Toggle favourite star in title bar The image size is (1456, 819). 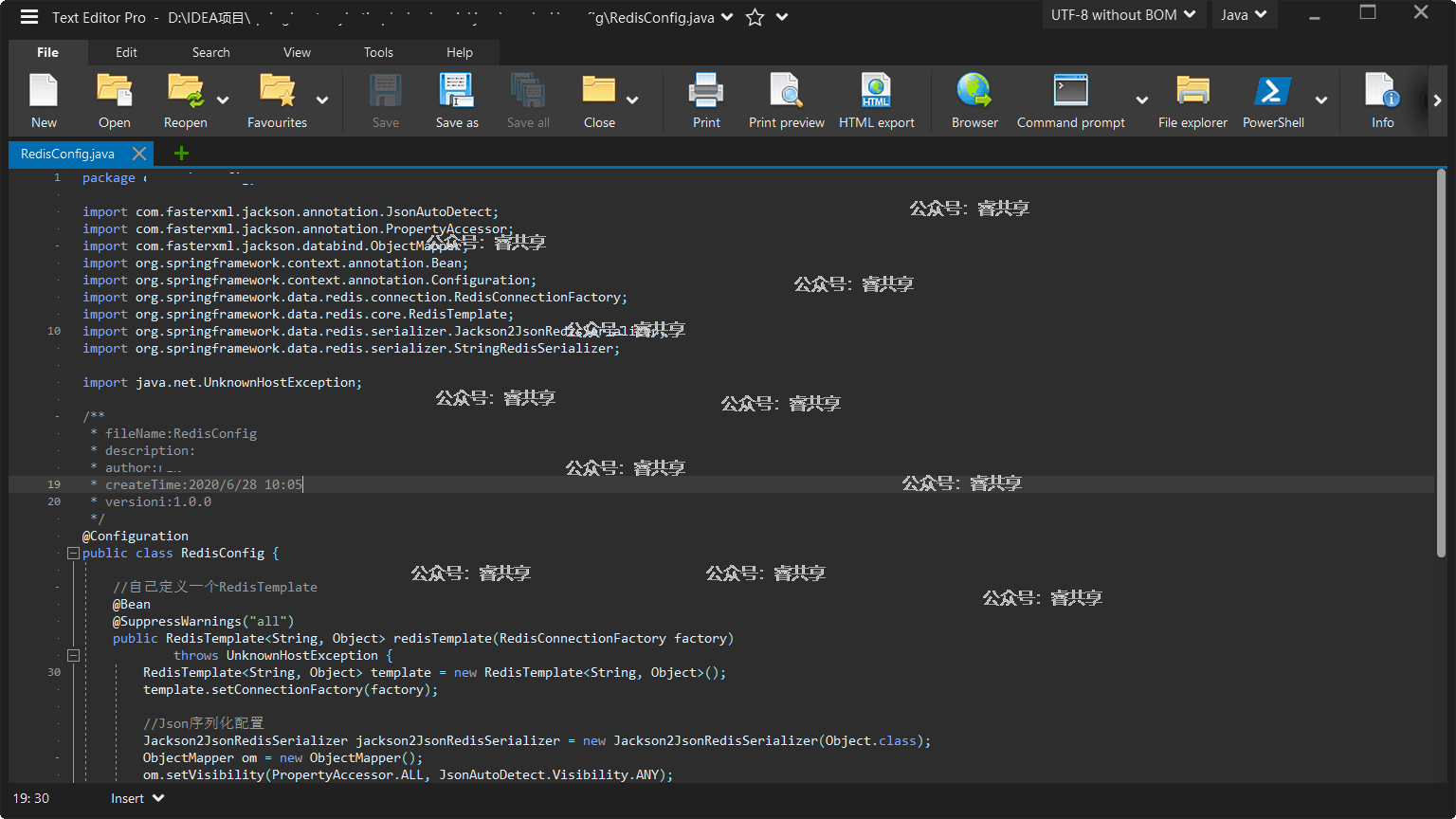tap(755, 17)
